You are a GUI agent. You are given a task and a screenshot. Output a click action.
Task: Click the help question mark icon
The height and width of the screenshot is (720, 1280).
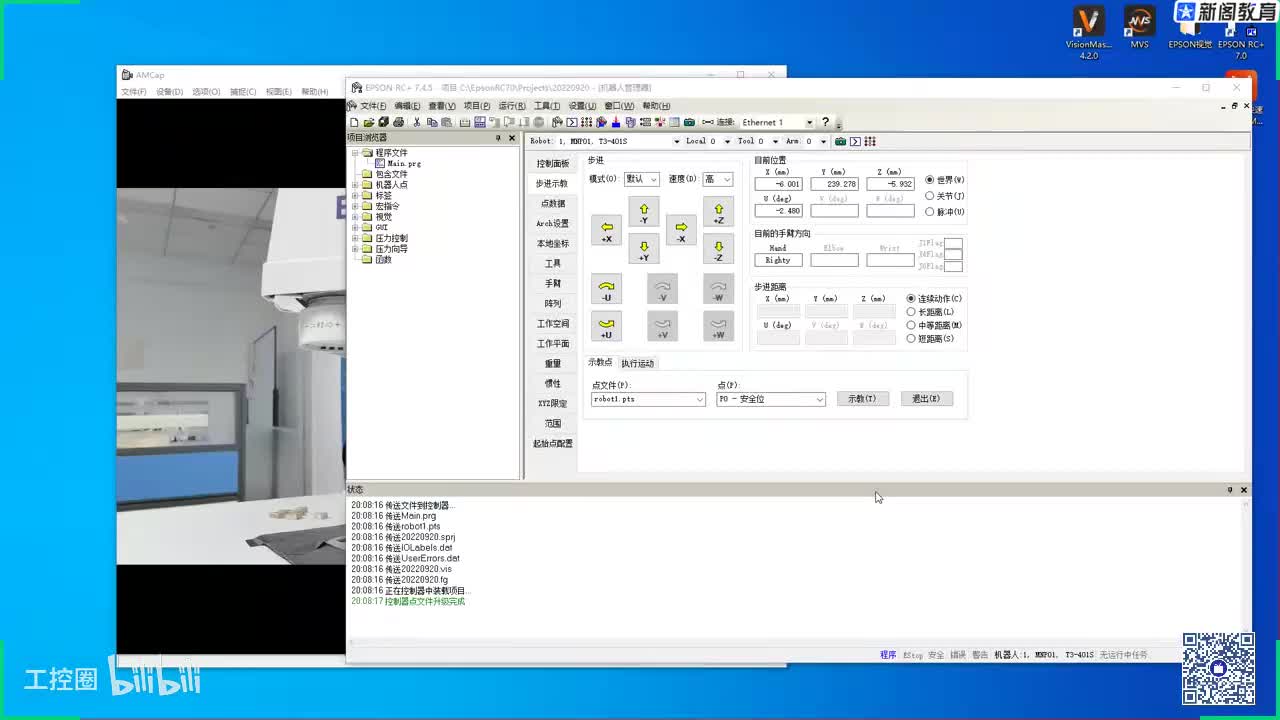[x=825, y=122]
